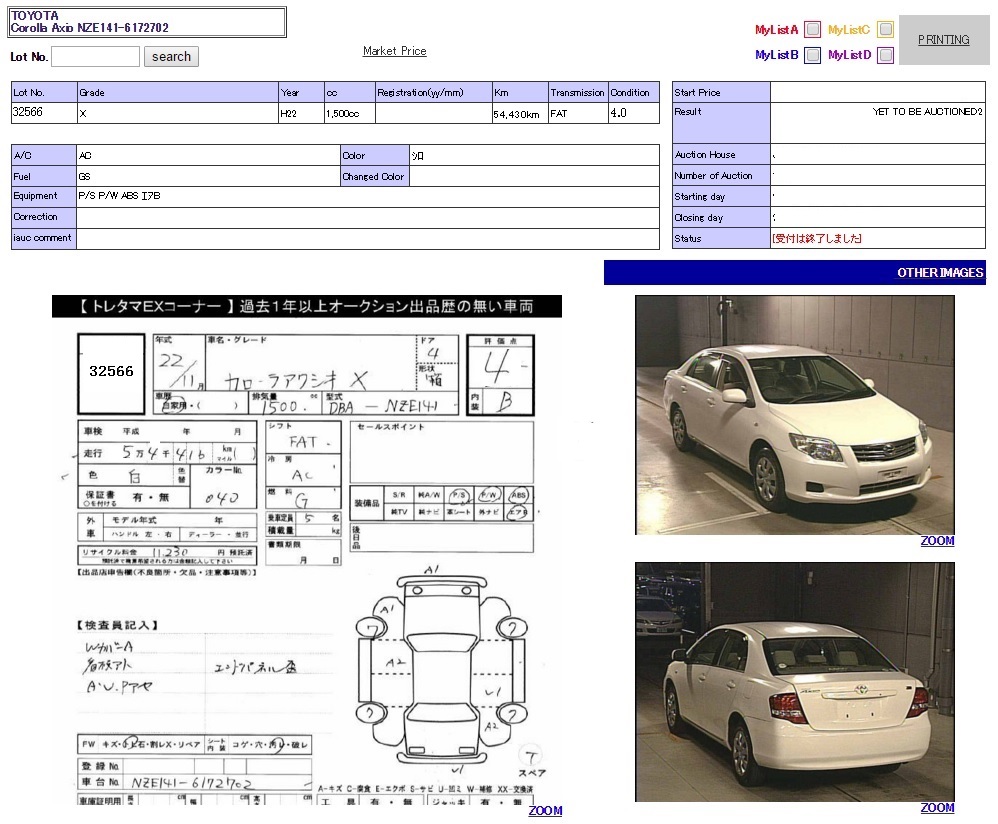Open the rear view photo of the white car
This screenshot has height=824, width=998.
(x=794, y=681)
